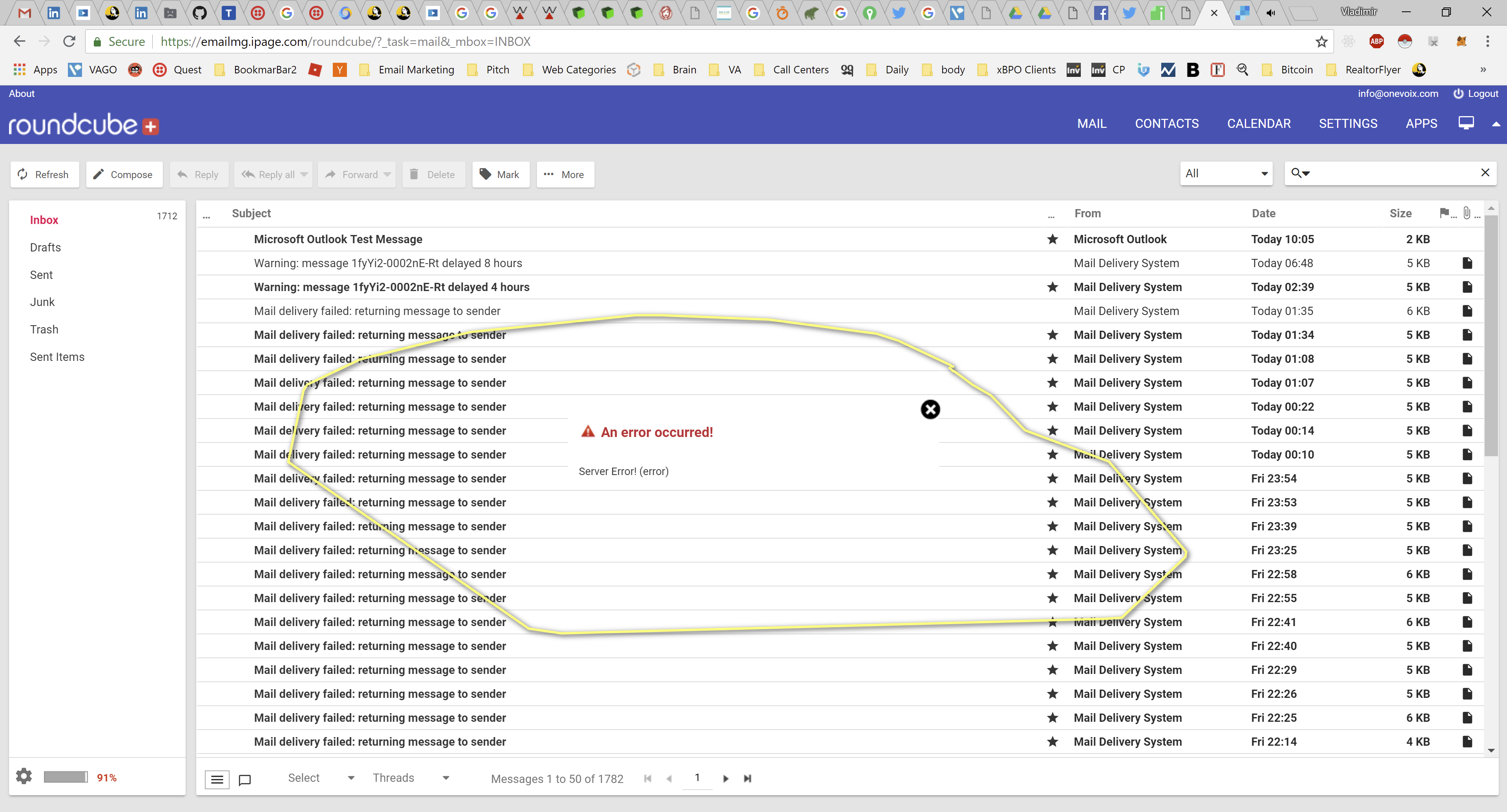The width and height of the screenshot is (1507, 812).
Task: Open attachment icon of Today 06:48 message
Action: 1467,263
